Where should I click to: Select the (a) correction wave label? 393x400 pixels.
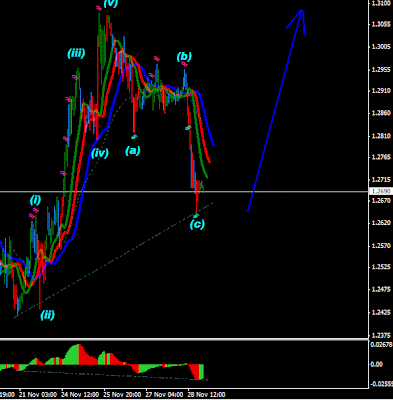point(133,151)
